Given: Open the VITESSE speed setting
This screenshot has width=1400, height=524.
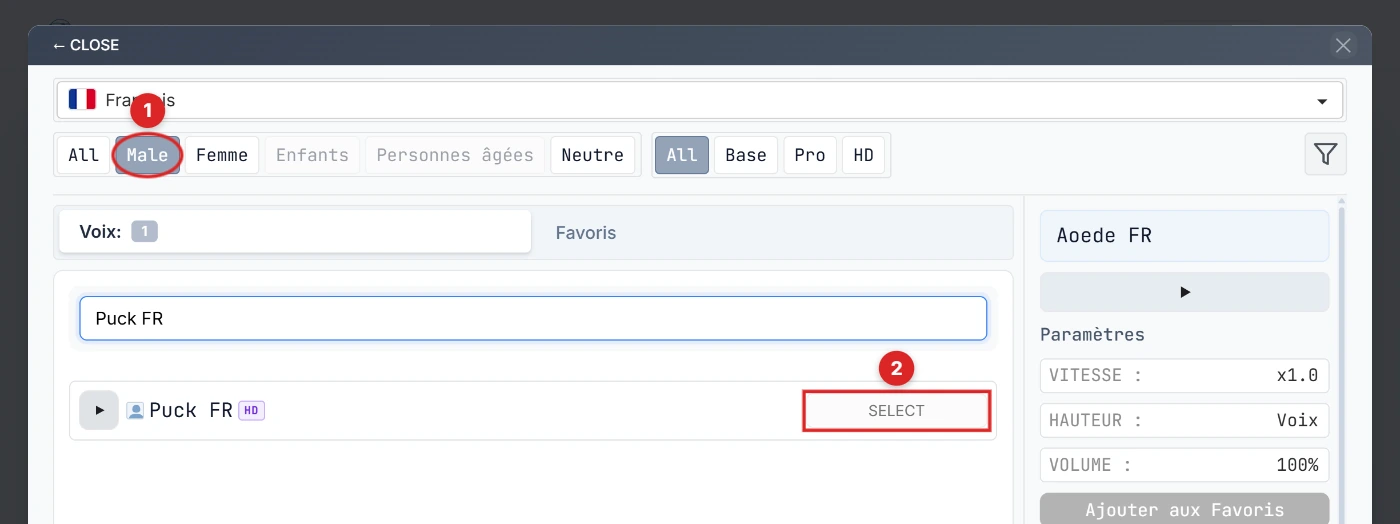Looking at the screenshot, I should 1184,376.
